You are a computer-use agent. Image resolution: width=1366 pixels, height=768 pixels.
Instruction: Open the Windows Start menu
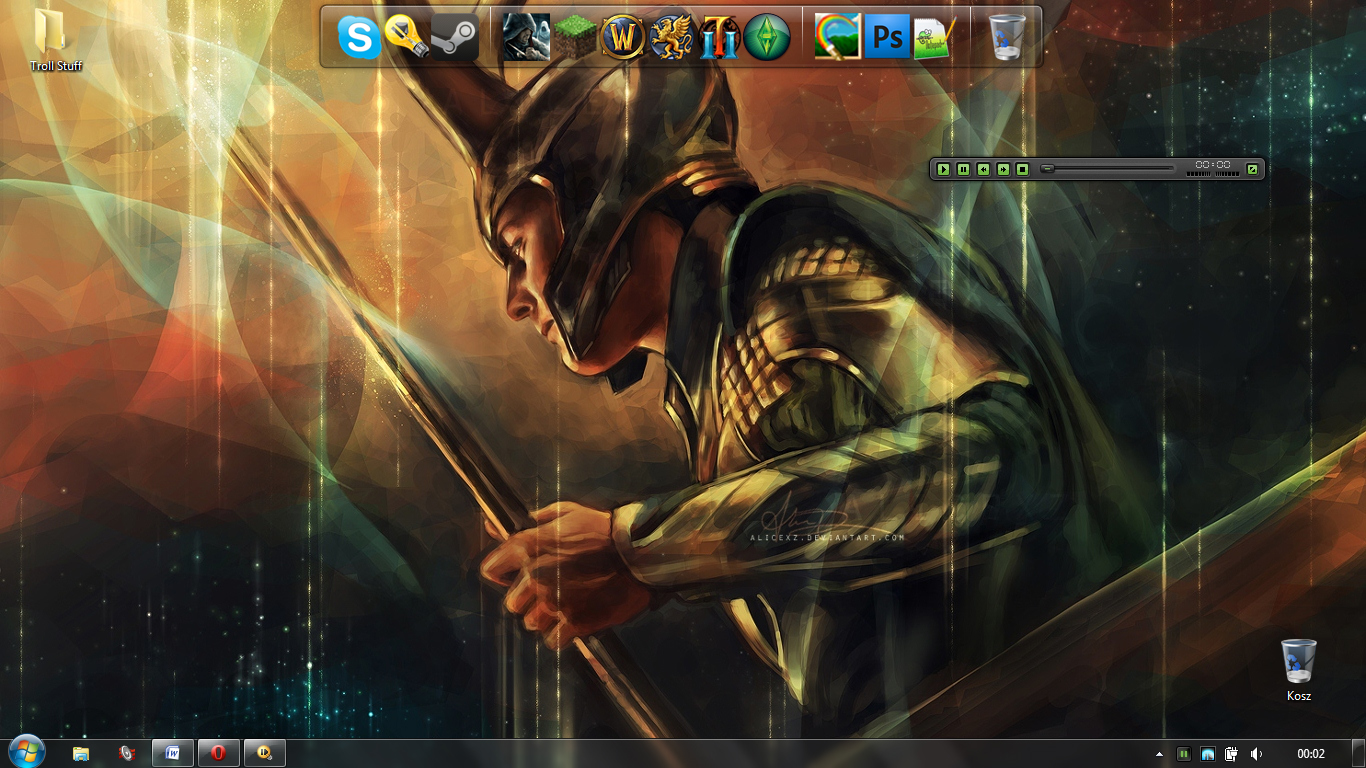[27, 752]
